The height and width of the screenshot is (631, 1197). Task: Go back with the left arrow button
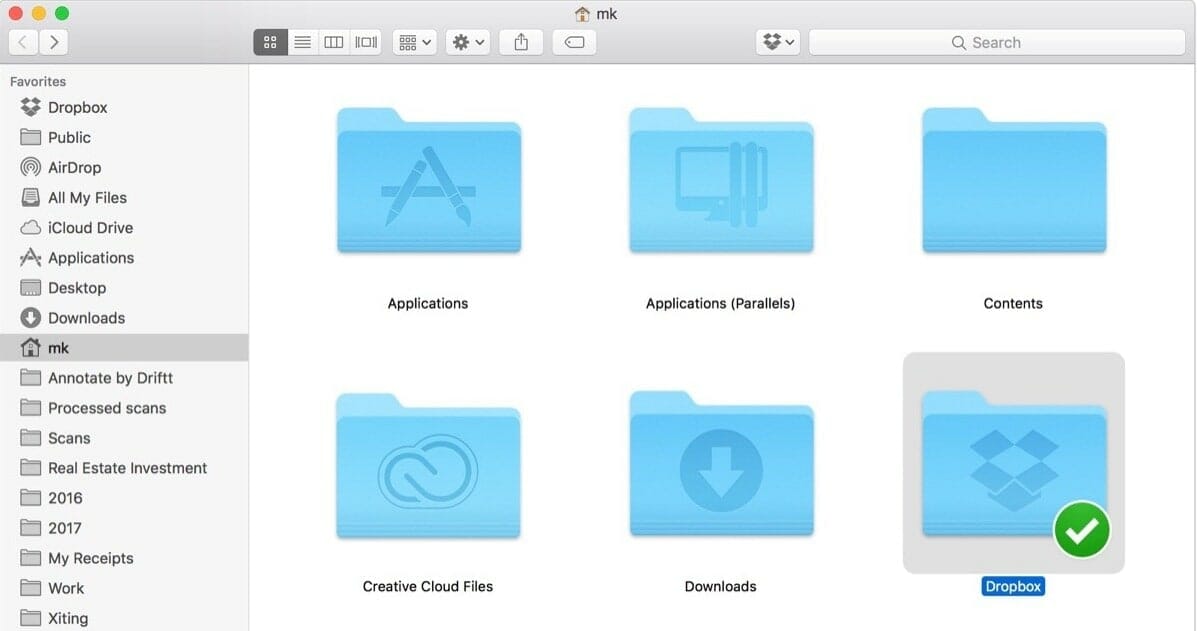tap(23, 42)
